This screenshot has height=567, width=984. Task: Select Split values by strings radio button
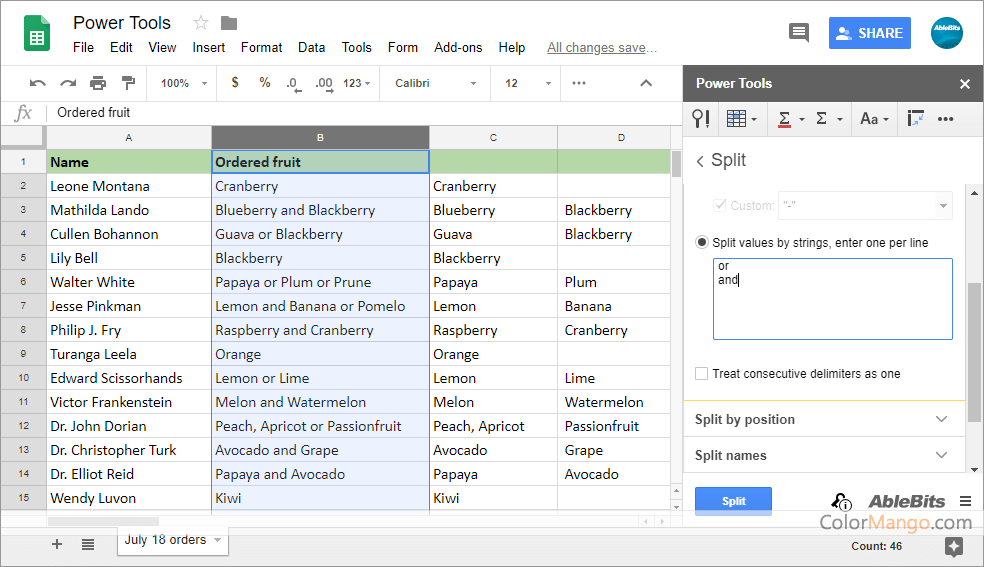click(702, 243)
